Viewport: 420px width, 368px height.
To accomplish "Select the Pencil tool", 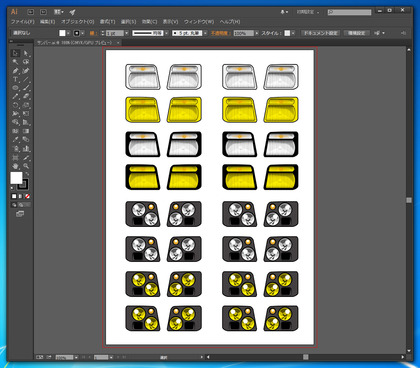I will [x=15, y=97].
